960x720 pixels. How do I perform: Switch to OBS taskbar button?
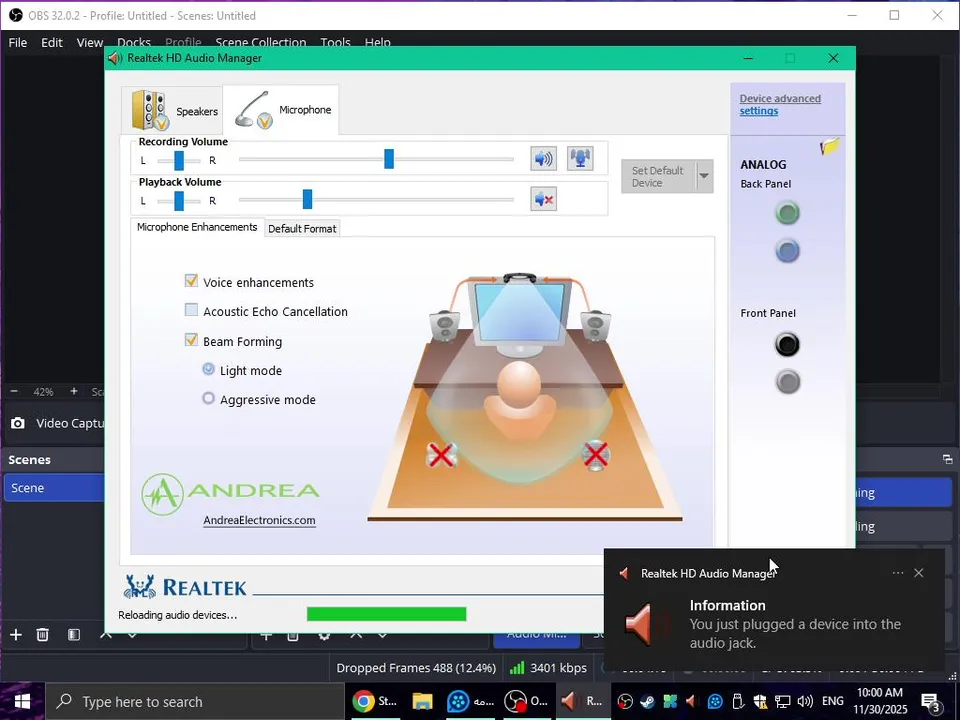[x=529, y=701]
